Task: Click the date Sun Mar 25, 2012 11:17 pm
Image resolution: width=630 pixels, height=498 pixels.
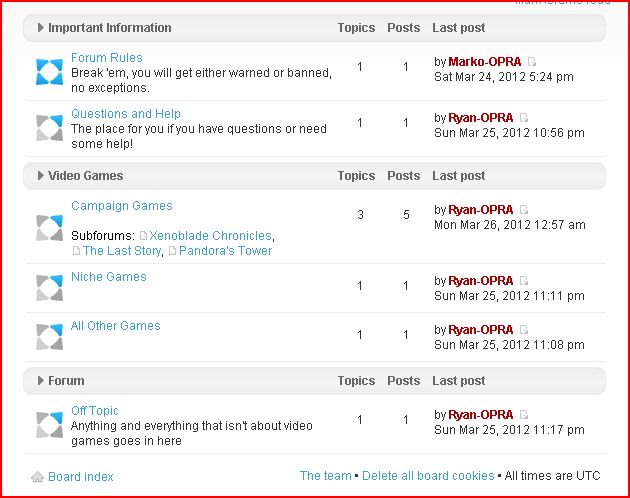Action: pyautogui.click(x=509, y=430)
